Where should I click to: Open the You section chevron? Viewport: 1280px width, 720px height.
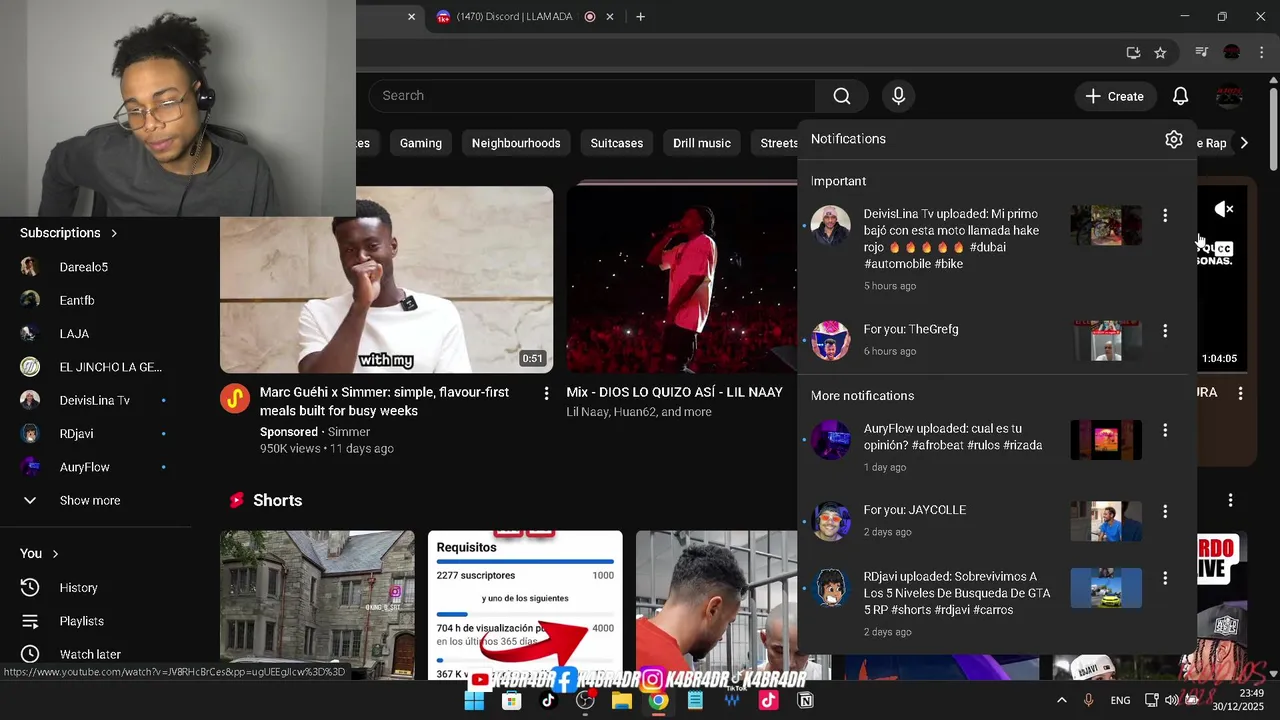[55, 554]
